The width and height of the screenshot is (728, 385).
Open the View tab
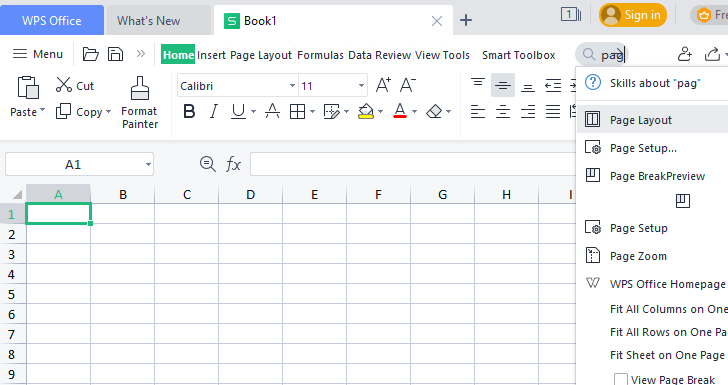coord(427,55)
